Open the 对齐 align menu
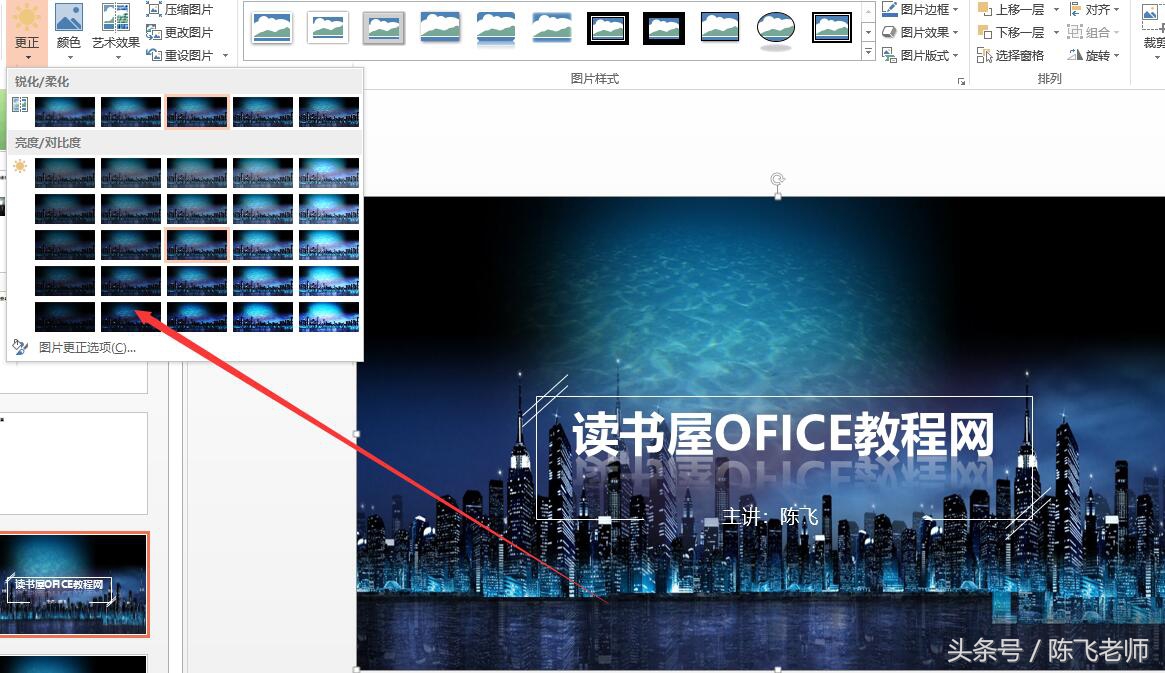The width and height of the screenshot is (1165, 673). pyautogui.click(x=1094, y=10)
